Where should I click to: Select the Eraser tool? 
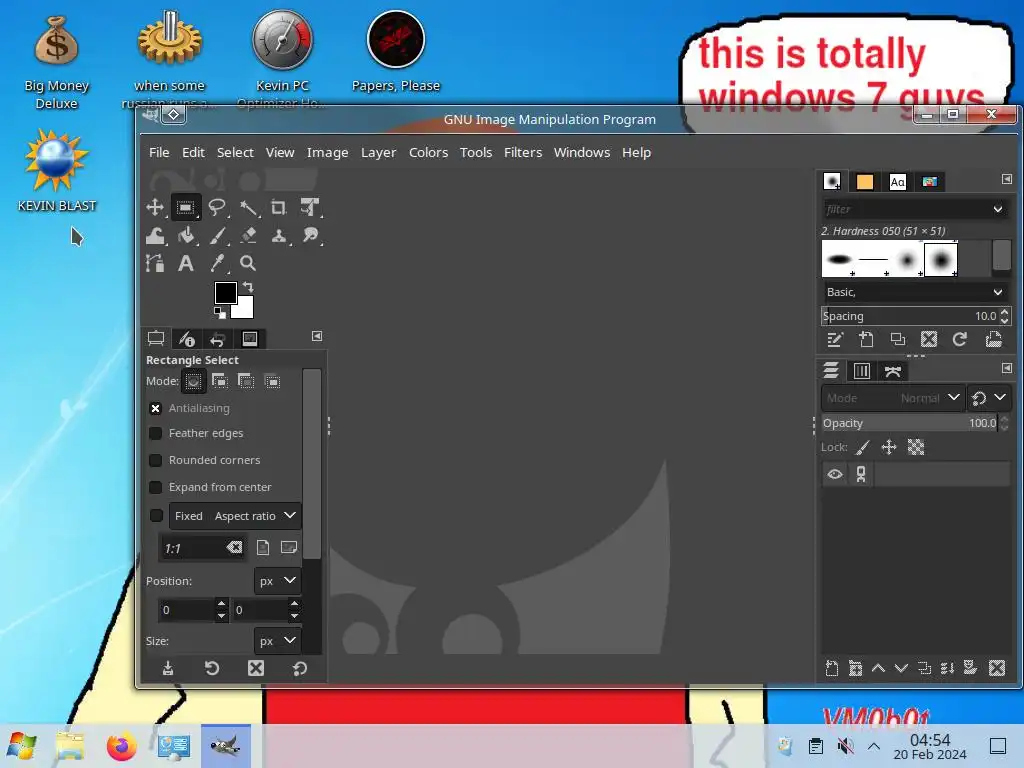[248, 236]
